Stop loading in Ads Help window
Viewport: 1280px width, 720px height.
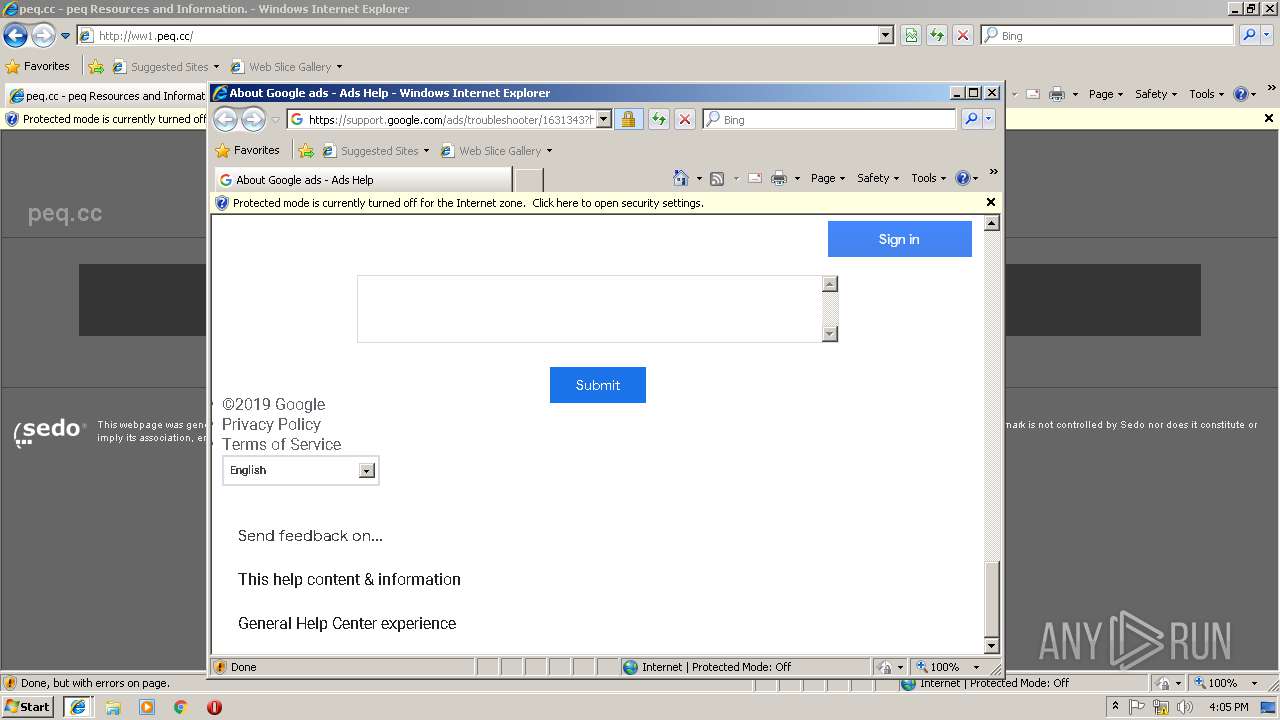click(685, 120)
